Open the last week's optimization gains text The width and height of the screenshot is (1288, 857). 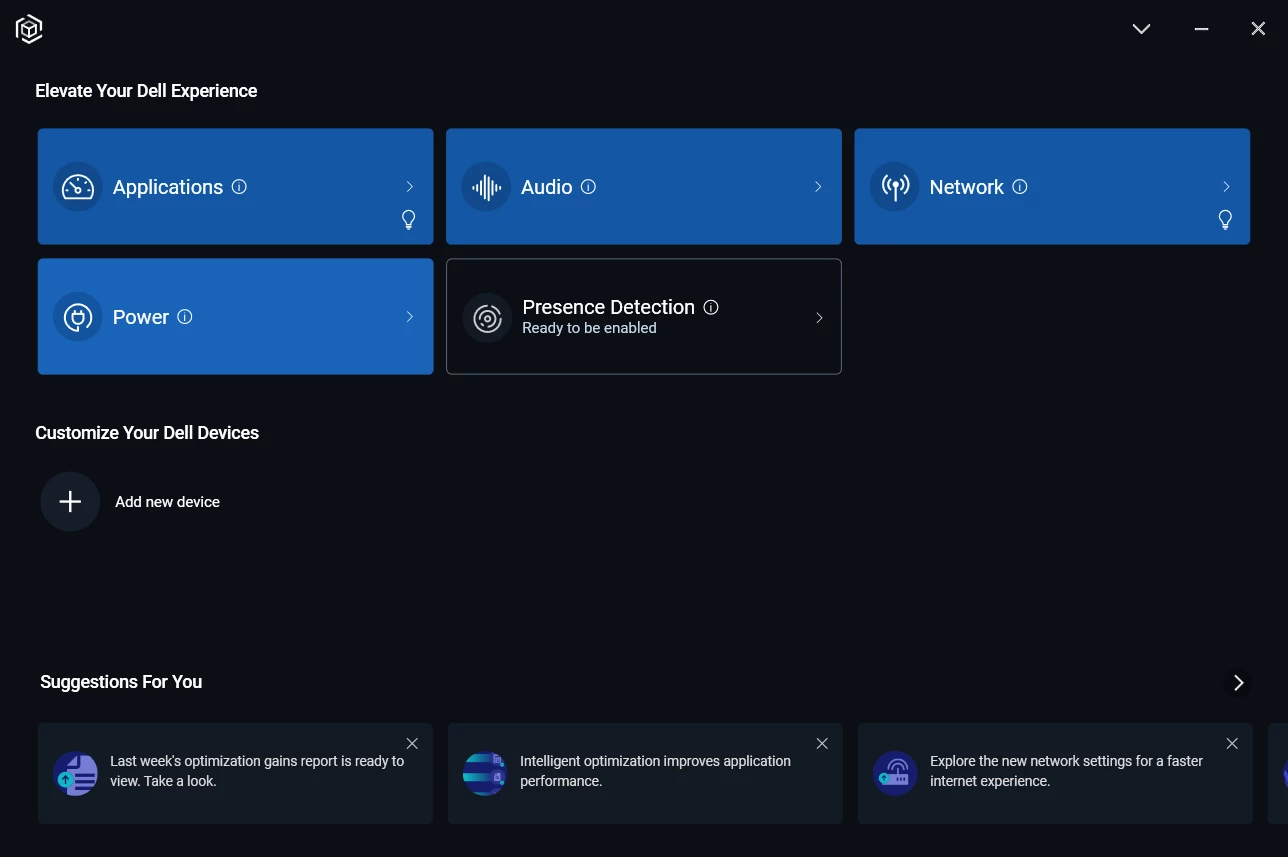pos(257,771)
